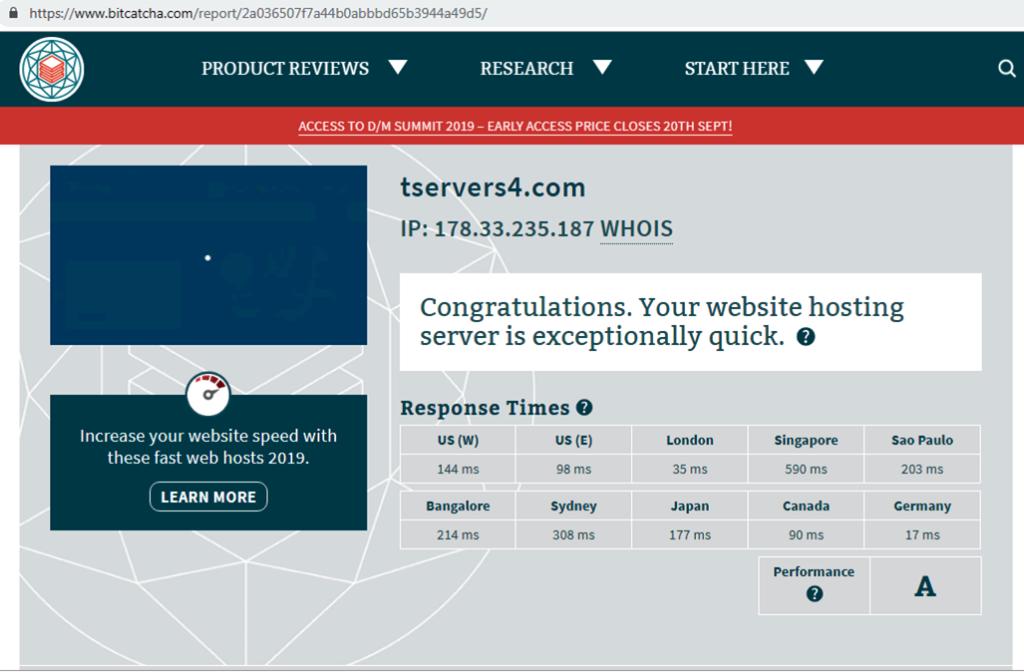Image resolution: width=1024 pixels, height=672 pixels.
Task: Select the 'Germany' column header
Action: (922, 506)
